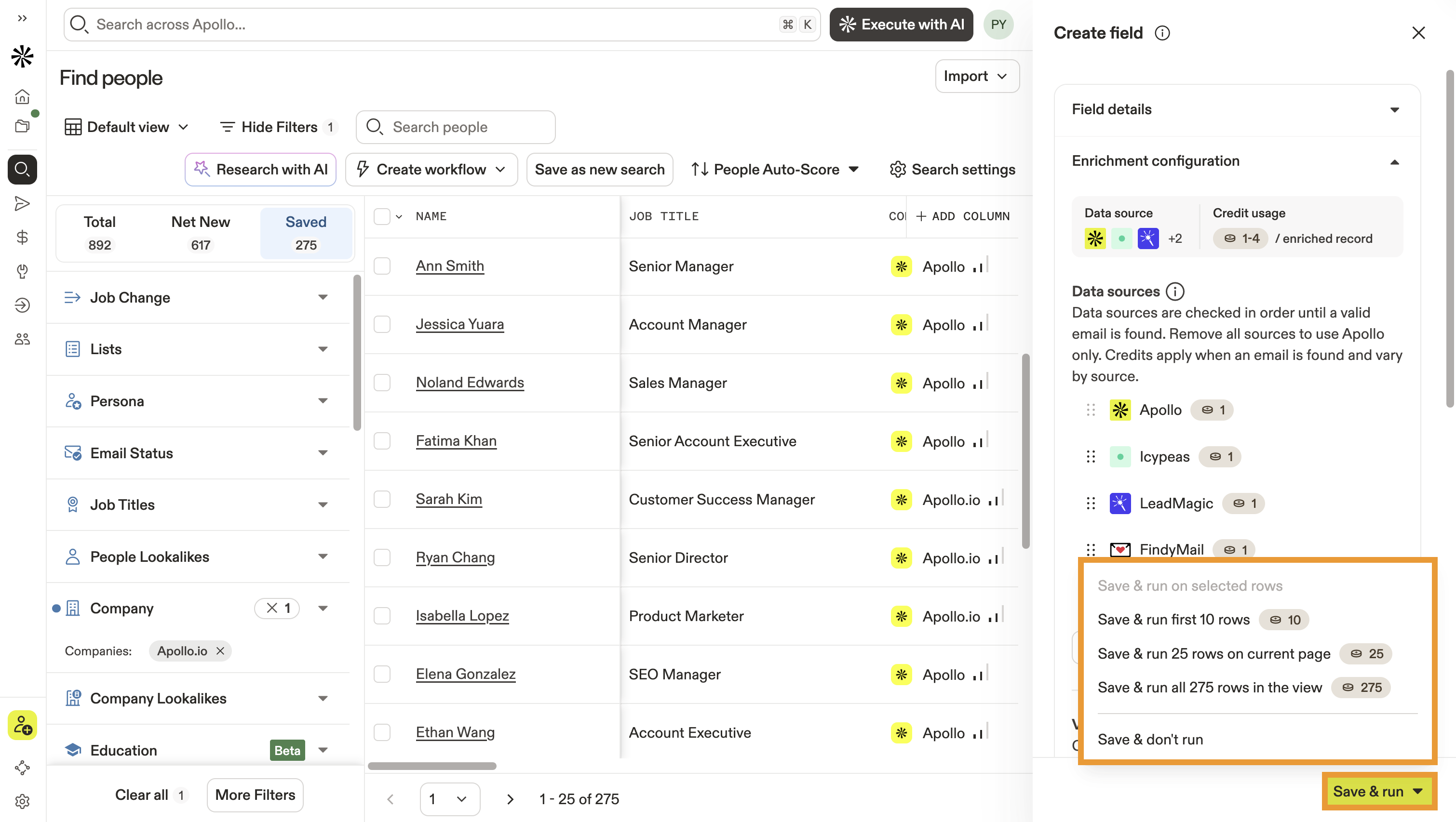Grab the drag handle for Icypeas source
Screen dimensions: 1456x822
pyautogui.click(x=1091, y=456)
